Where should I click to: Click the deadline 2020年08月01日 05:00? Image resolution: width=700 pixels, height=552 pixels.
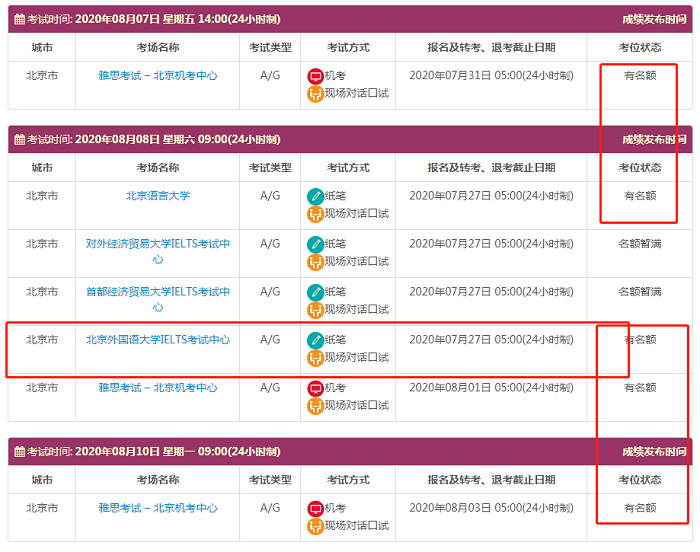[491, 388]
